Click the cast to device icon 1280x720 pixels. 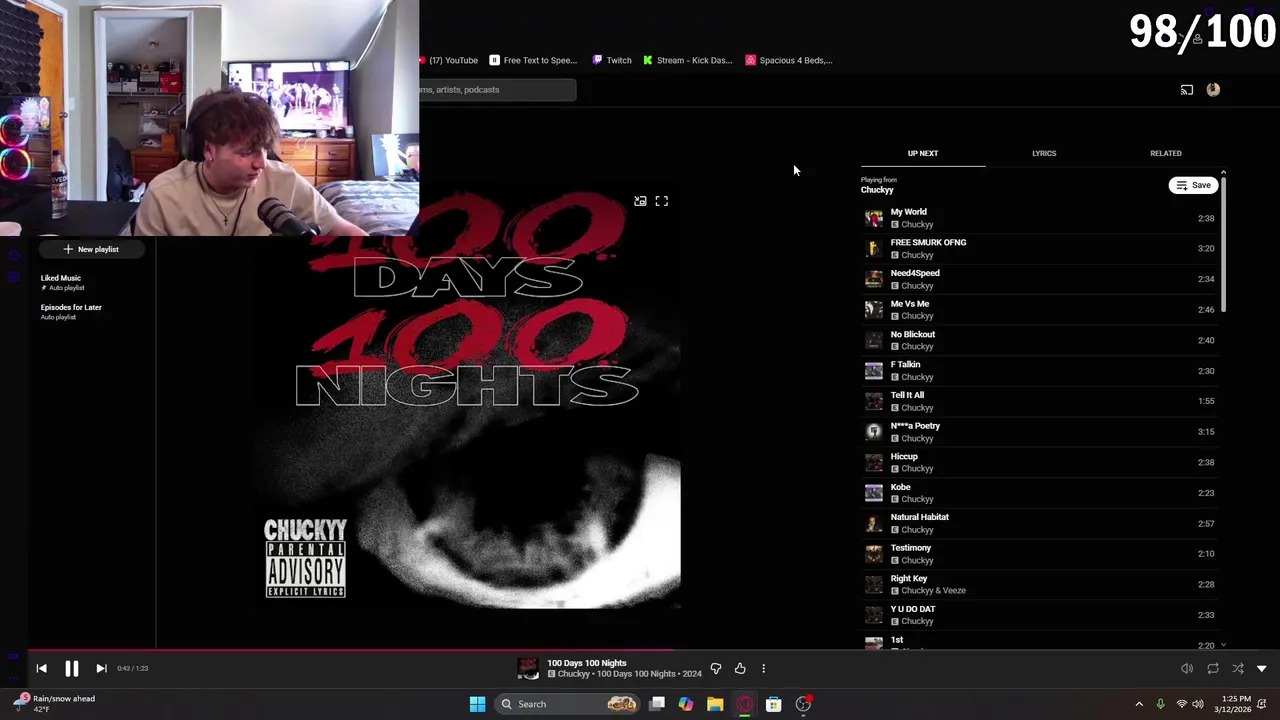pos(1187,90)
